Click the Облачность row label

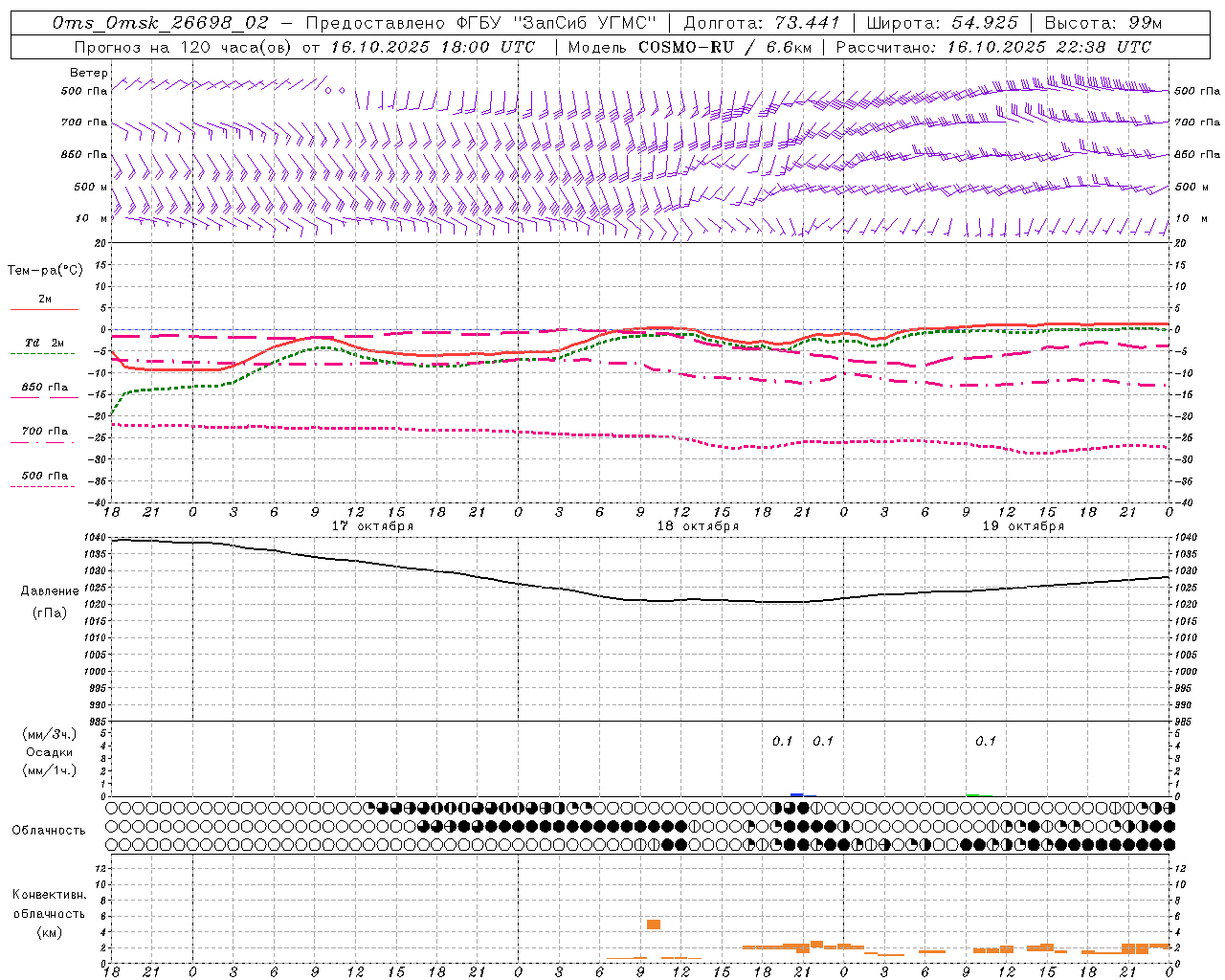point(49,830)
